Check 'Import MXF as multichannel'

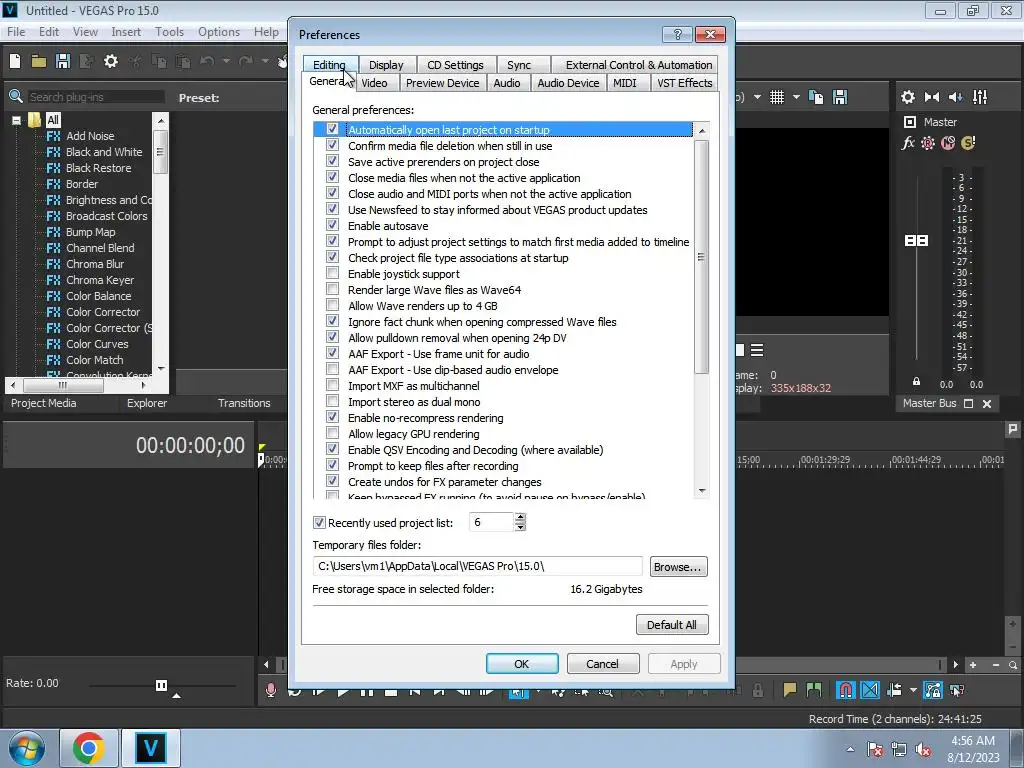coord(332,385)
